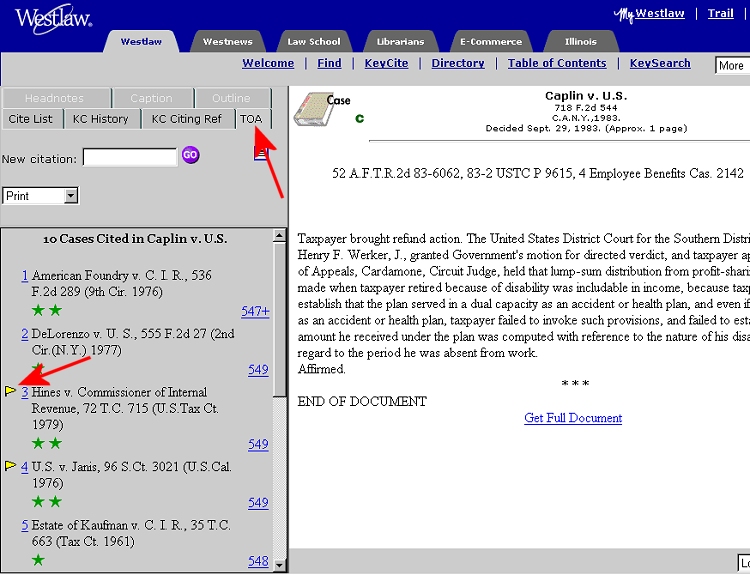Open the More dropdown box

point(732,66)
